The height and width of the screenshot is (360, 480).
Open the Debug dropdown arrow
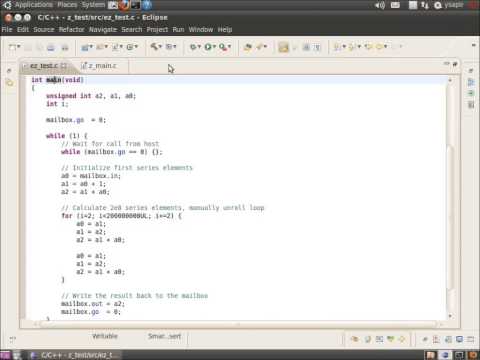click(x=199, y=47)
